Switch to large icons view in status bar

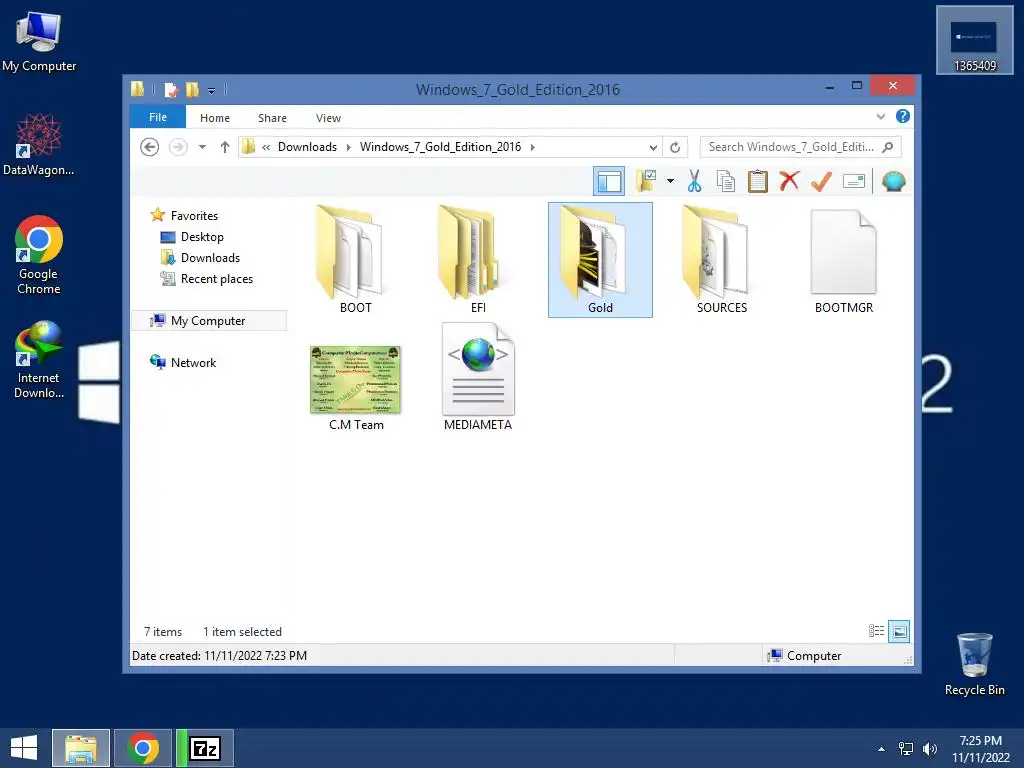tap(899, 631)
